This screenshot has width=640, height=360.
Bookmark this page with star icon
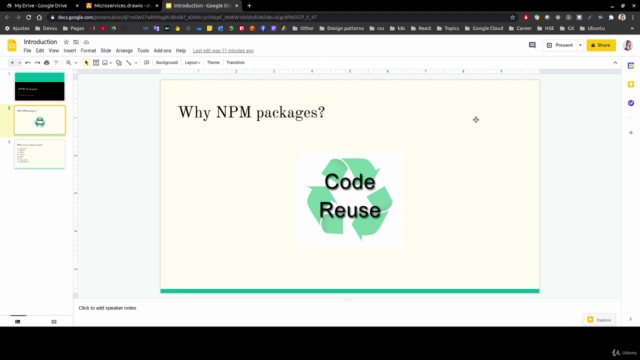click(513, 18)
